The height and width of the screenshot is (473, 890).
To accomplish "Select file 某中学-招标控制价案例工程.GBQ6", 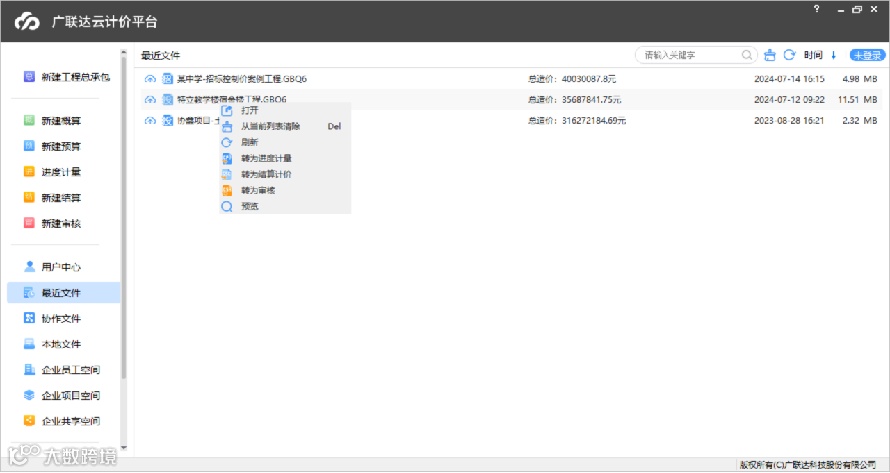I will pyautogui.click(x=242, y=79).
